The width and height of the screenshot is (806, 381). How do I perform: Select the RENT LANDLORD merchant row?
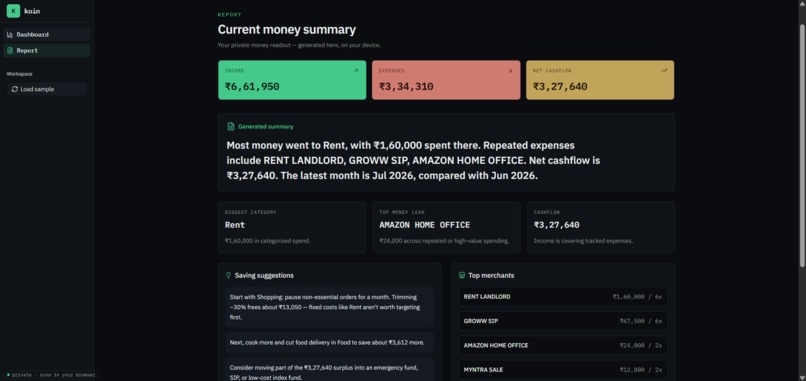pyautogui.click(x=563, y=297)
